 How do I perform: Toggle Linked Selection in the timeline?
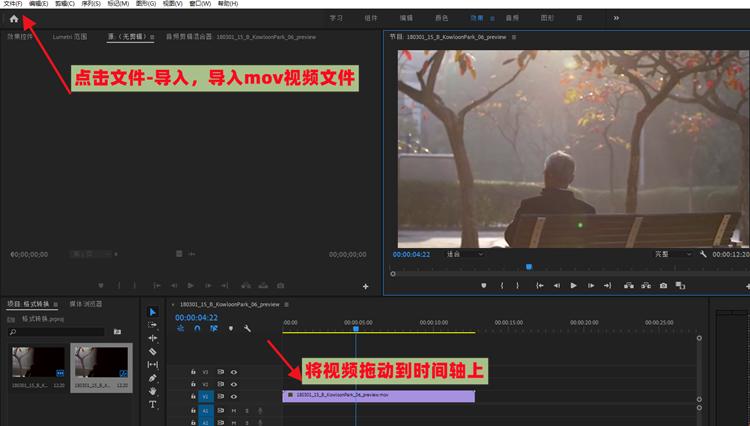pyautogui.click(x=214, y=328)
